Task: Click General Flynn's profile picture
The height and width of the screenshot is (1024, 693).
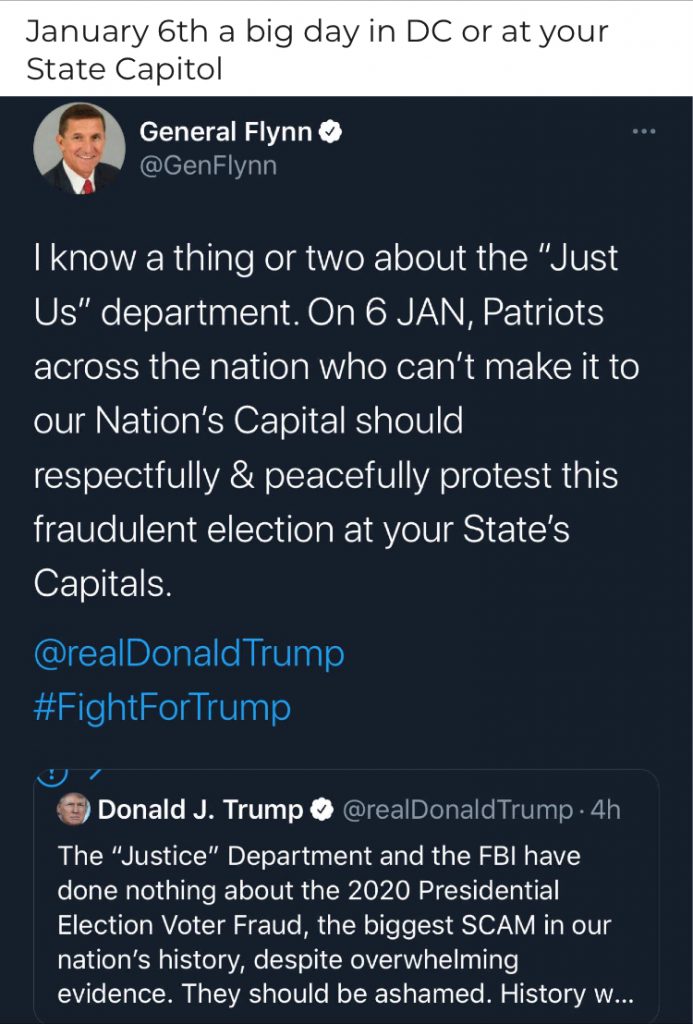Action: (79, 149)
